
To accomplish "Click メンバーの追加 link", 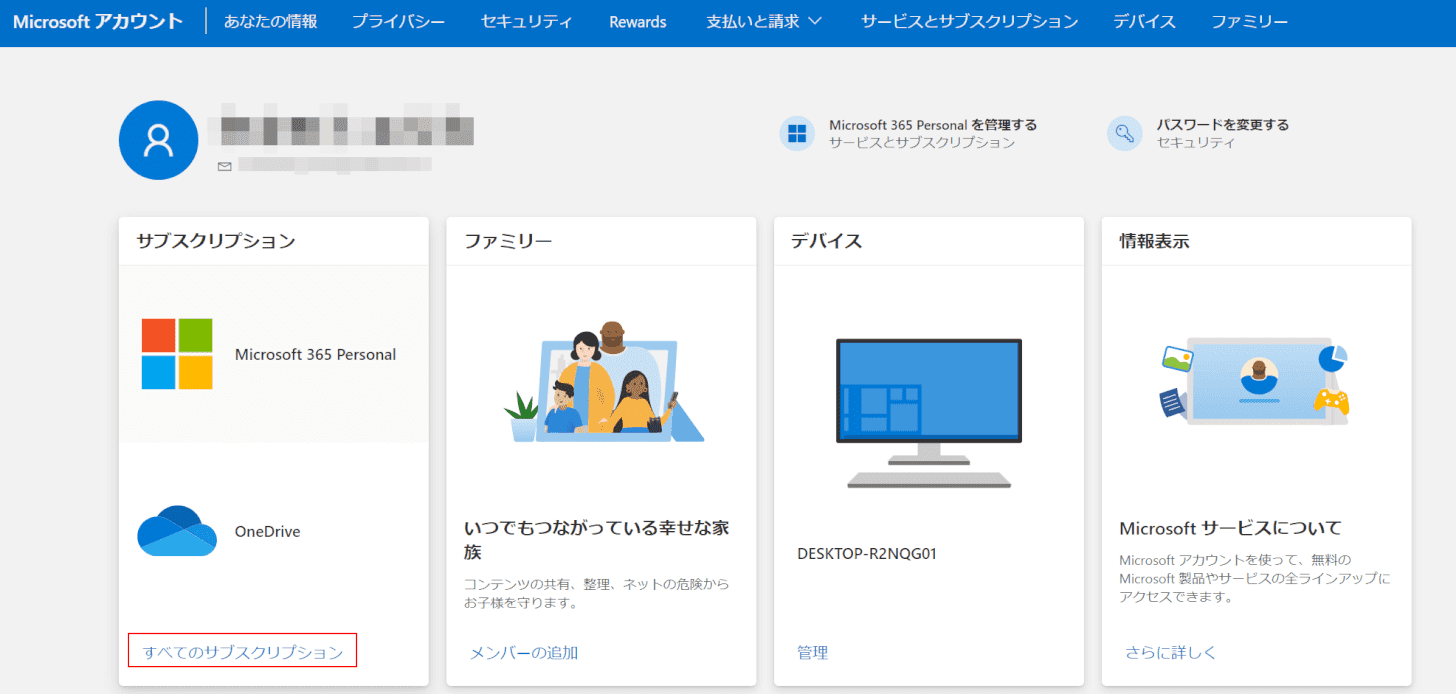I will pyautogui.click(x=524, y=653).
